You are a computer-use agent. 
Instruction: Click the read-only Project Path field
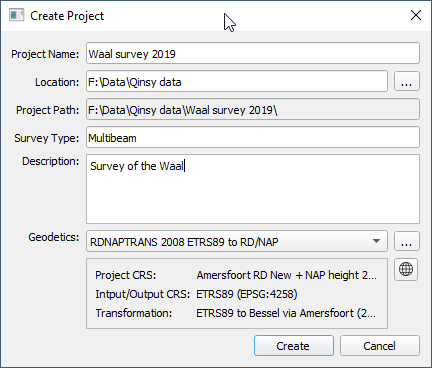(253, 109)
